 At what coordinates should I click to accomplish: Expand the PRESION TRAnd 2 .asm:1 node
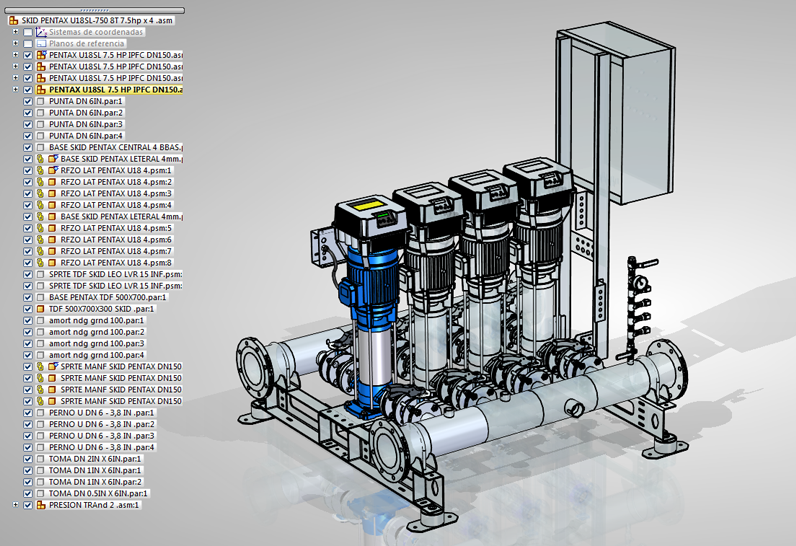(15, 505)
